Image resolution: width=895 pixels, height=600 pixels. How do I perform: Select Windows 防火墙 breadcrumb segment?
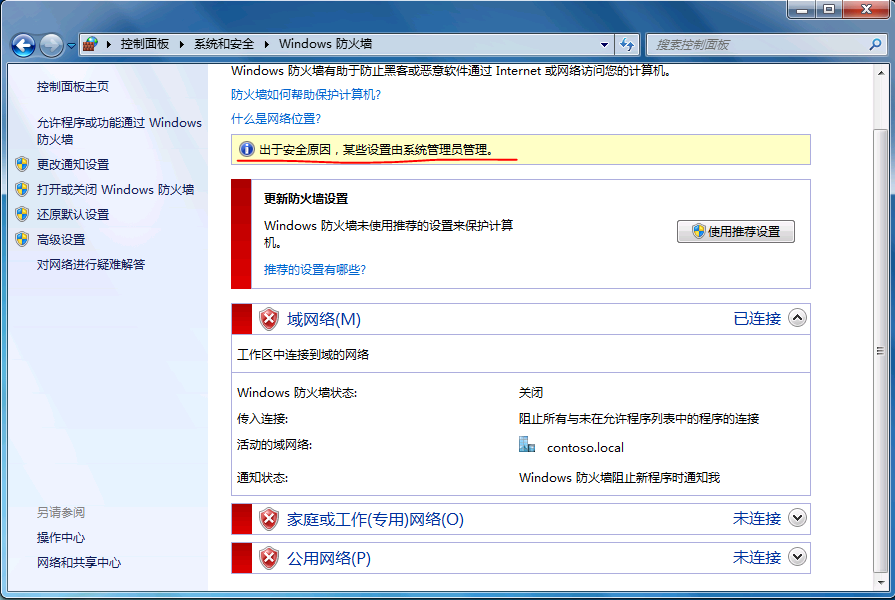point(325,44)
